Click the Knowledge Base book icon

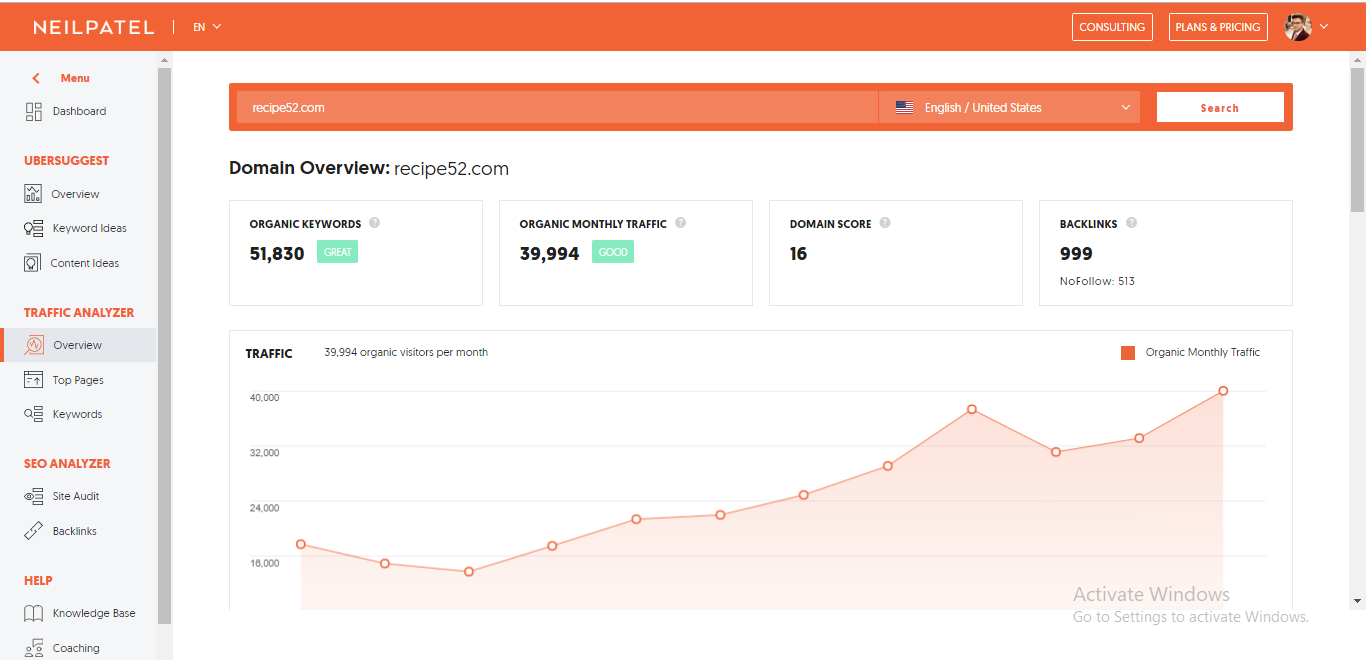(x=34, y=614)
